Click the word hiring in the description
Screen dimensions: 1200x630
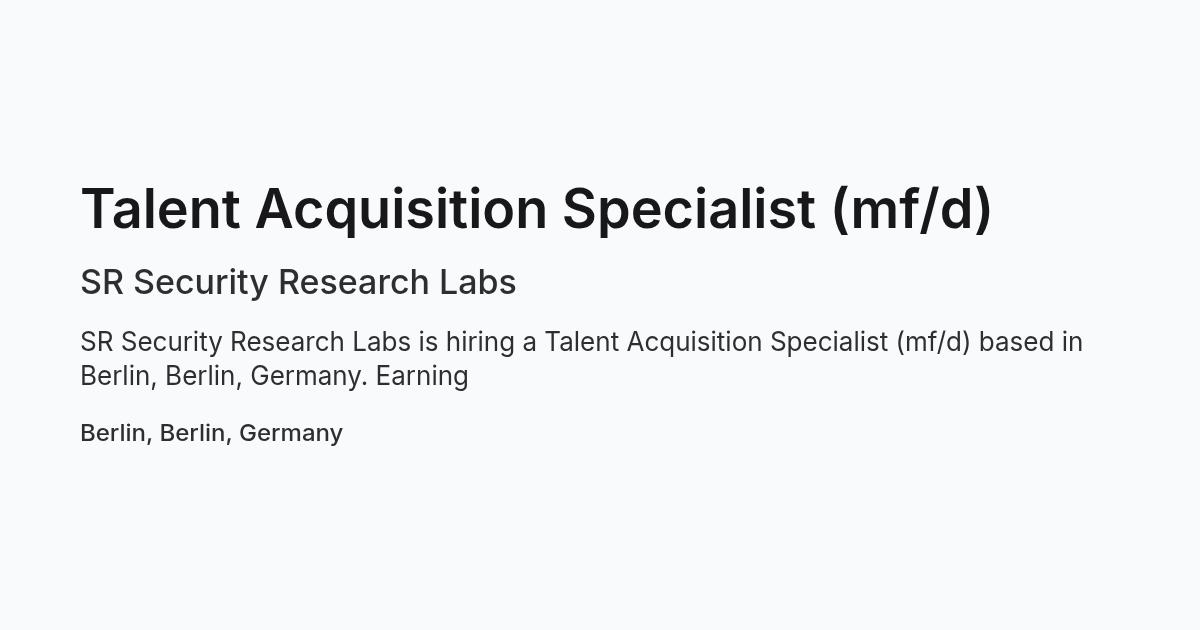[480, 343]
